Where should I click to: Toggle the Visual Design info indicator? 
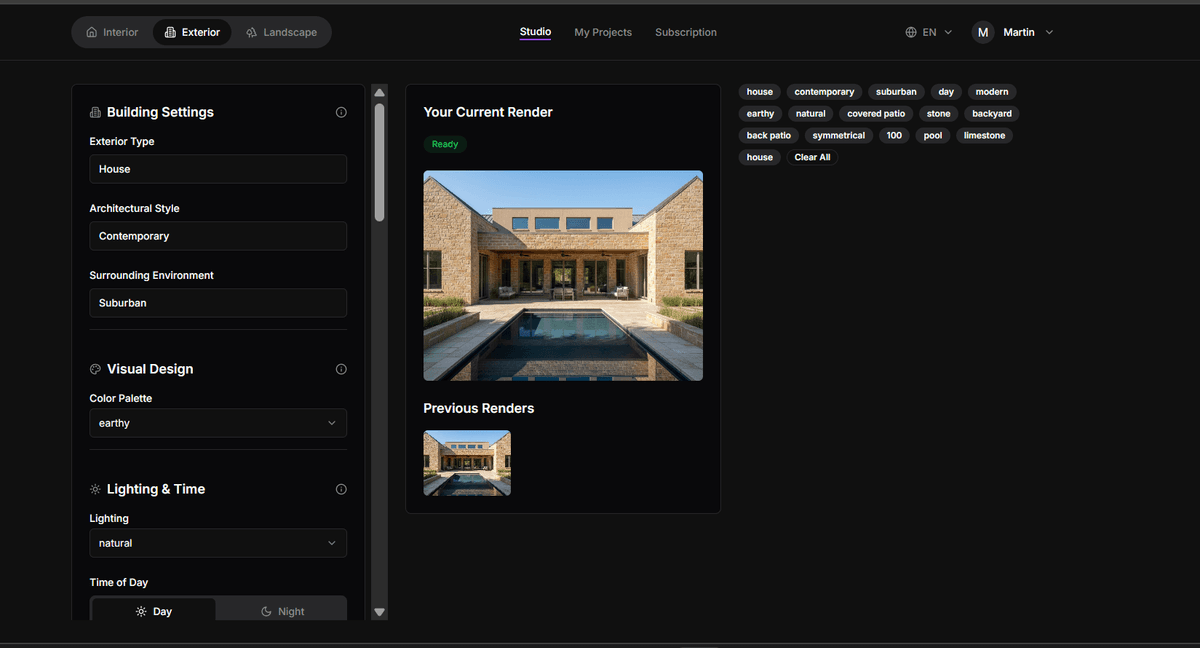[x=341, y=369]
